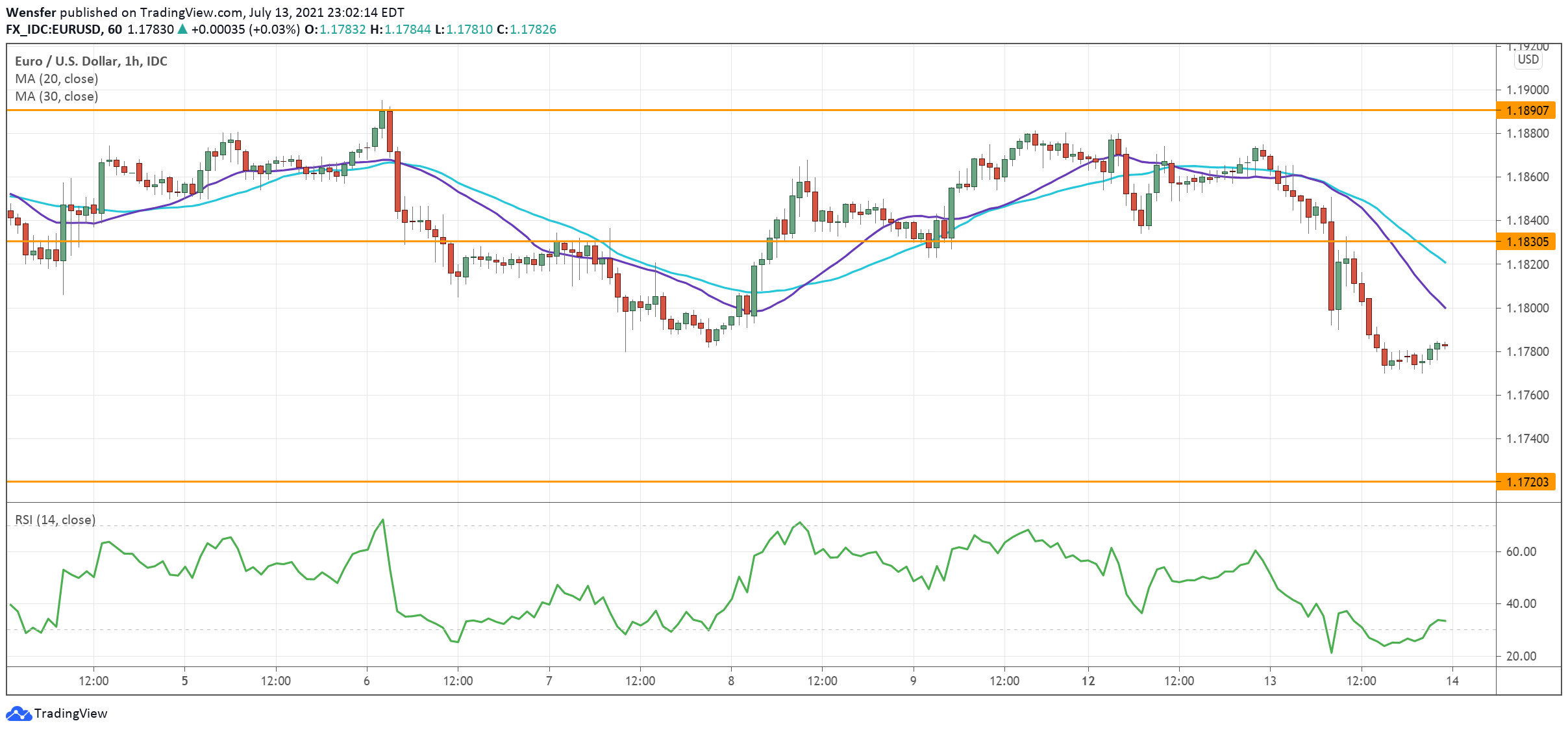The width and height of the screenshot is (1568, 732).
Task: Click the FX_IDC:EURUSD symbol text
Action: coord(54,29)
